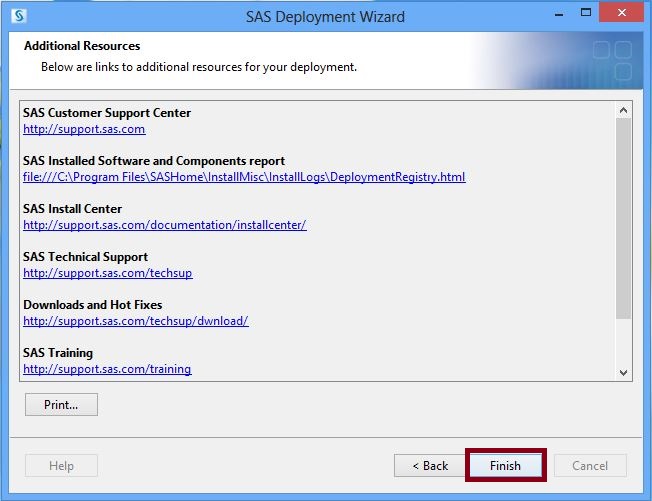The width and height of the screenshot is (652, 501).
Task: Click the Print... button
Action: click(61, 405)
